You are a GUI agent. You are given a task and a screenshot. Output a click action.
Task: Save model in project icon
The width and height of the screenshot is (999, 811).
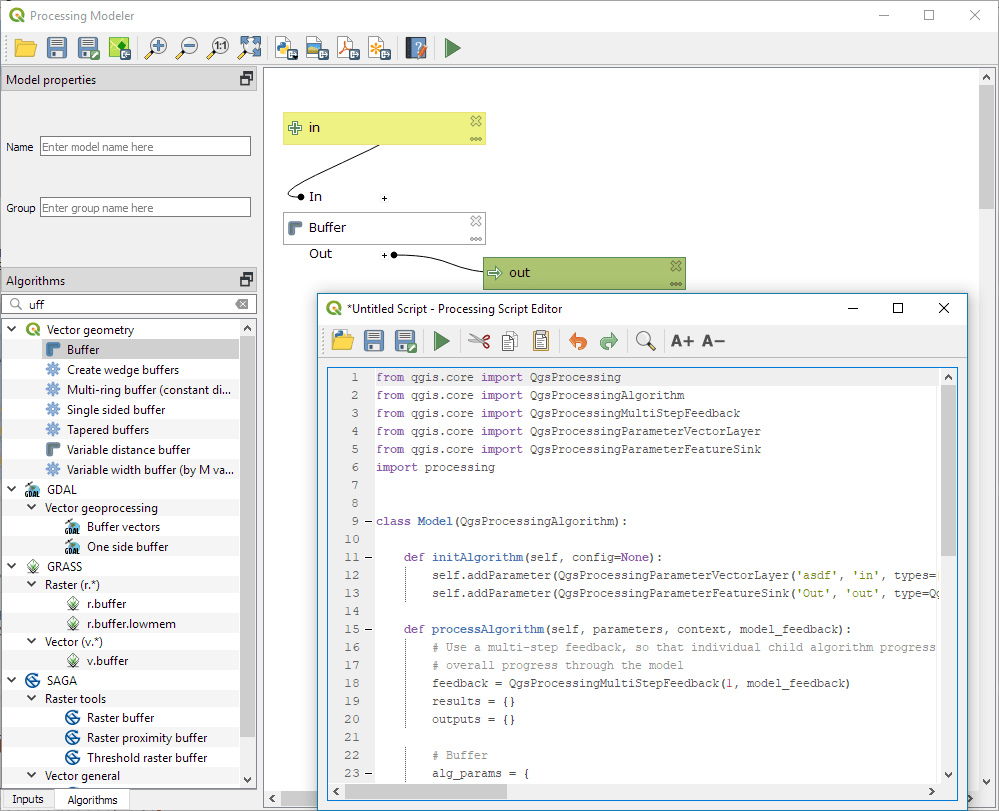pos(119,48)
